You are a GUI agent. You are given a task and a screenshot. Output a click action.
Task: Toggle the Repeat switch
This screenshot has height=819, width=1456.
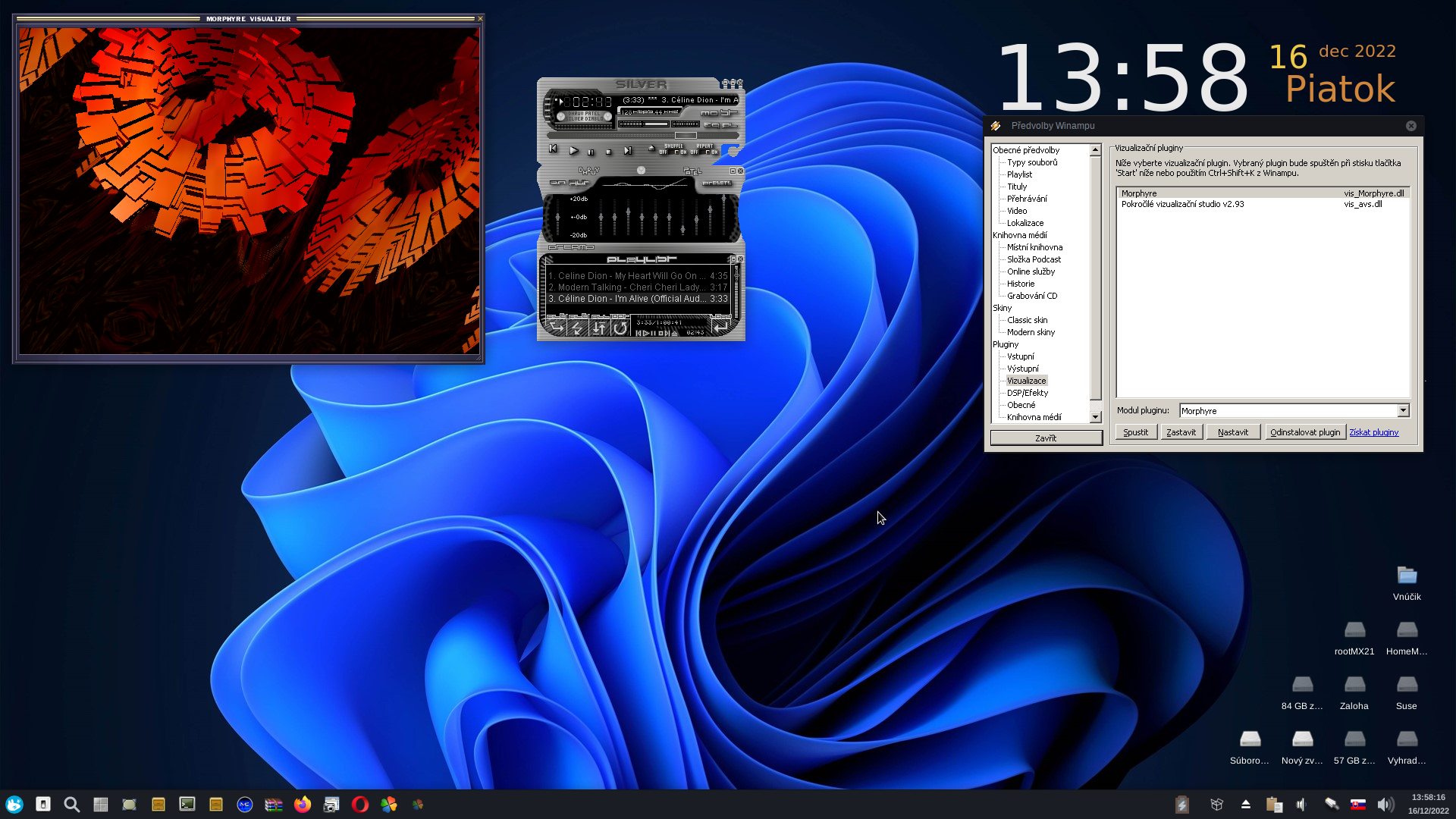(x=707, y=152)
